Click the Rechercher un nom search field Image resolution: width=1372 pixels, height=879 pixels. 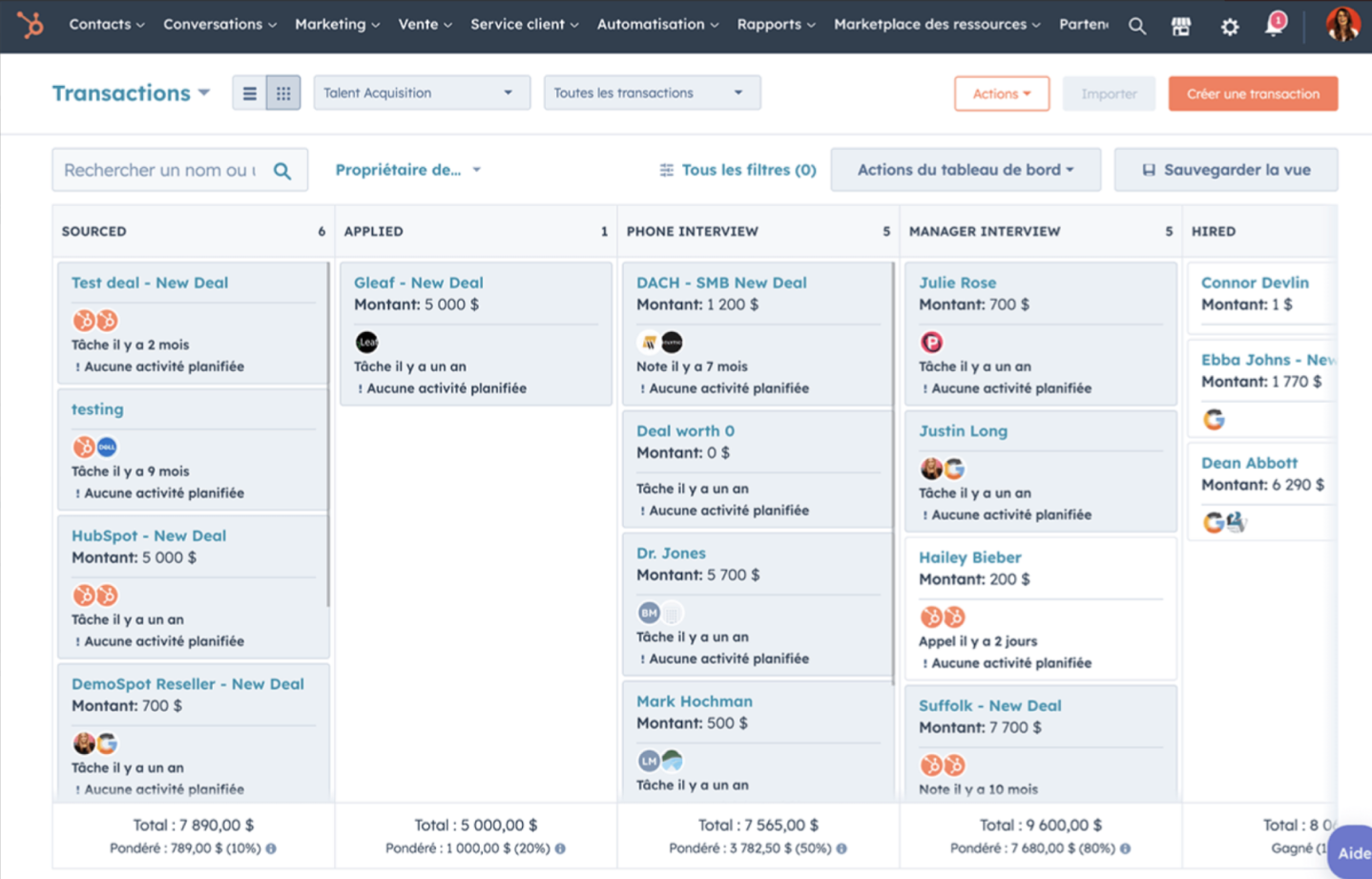point(162,169)
